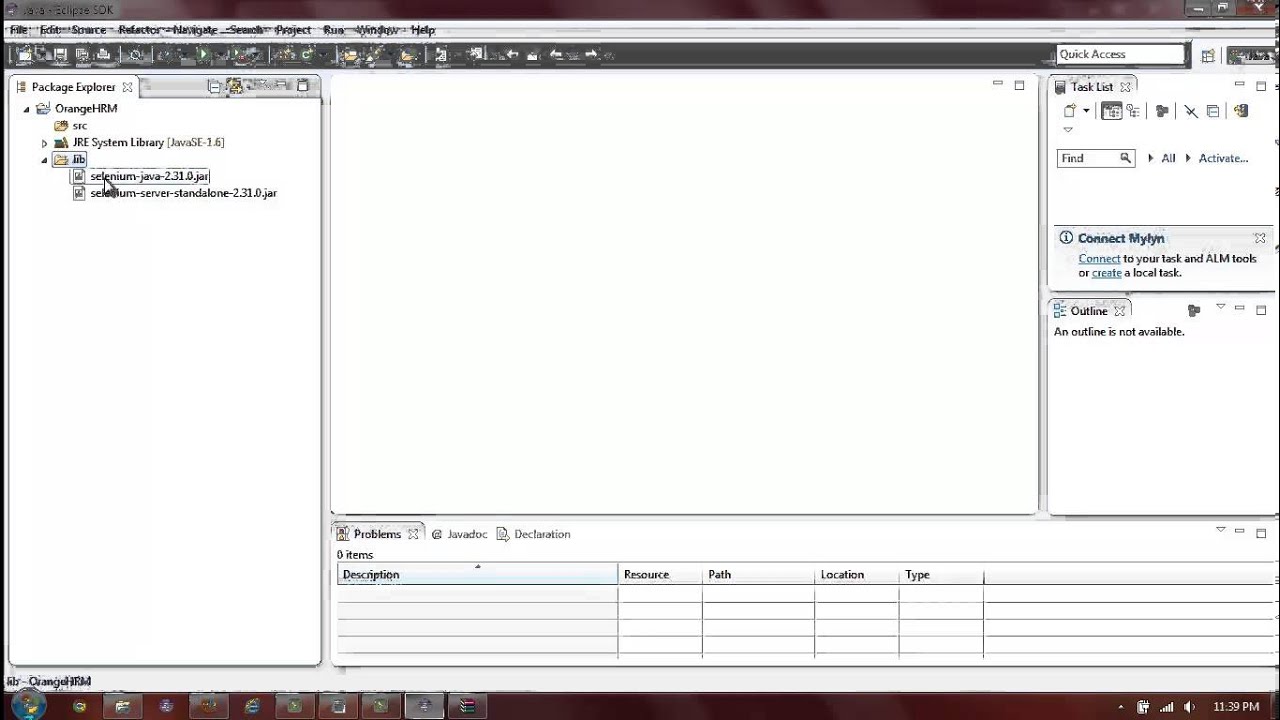Open the Outline view menu triangle
This screenshot has height=720, width=1280.
(x=1220, y=307)
